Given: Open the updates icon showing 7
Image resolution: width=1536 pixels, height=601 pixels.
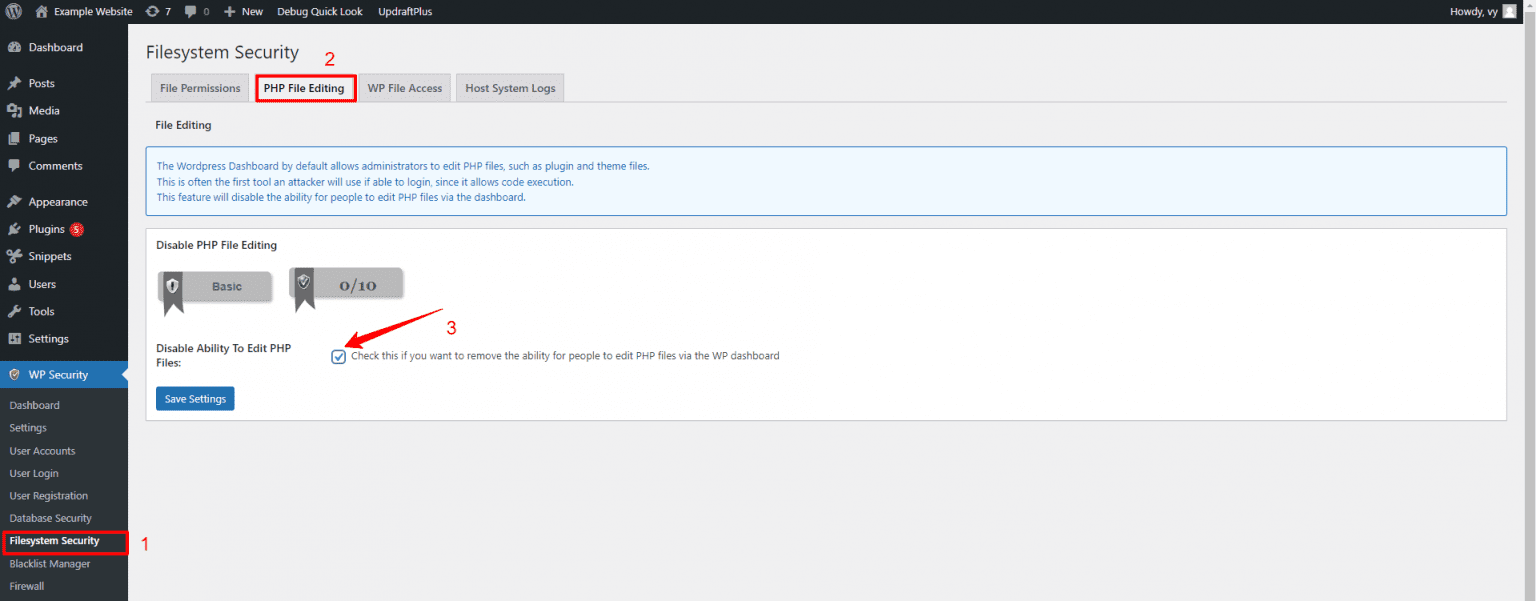Looking at the screenshot, I should tap(157, 12).
